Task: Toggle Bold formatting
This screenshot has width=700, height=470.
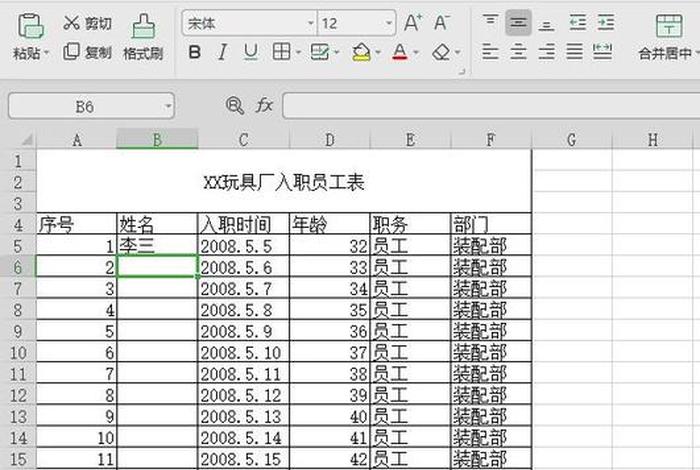Action: click(195, 52)
